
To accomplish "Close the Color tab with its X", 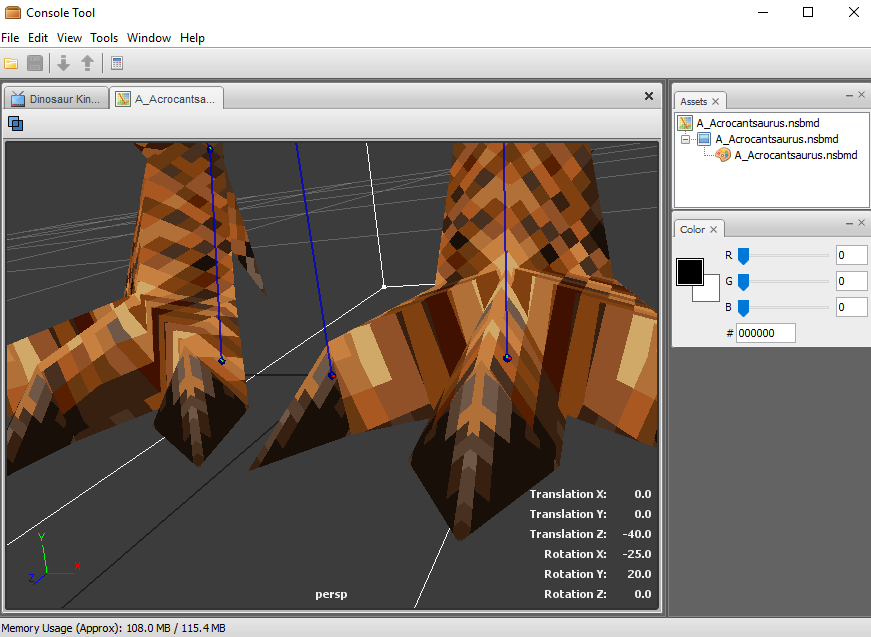I will click(x=713, y=229).
